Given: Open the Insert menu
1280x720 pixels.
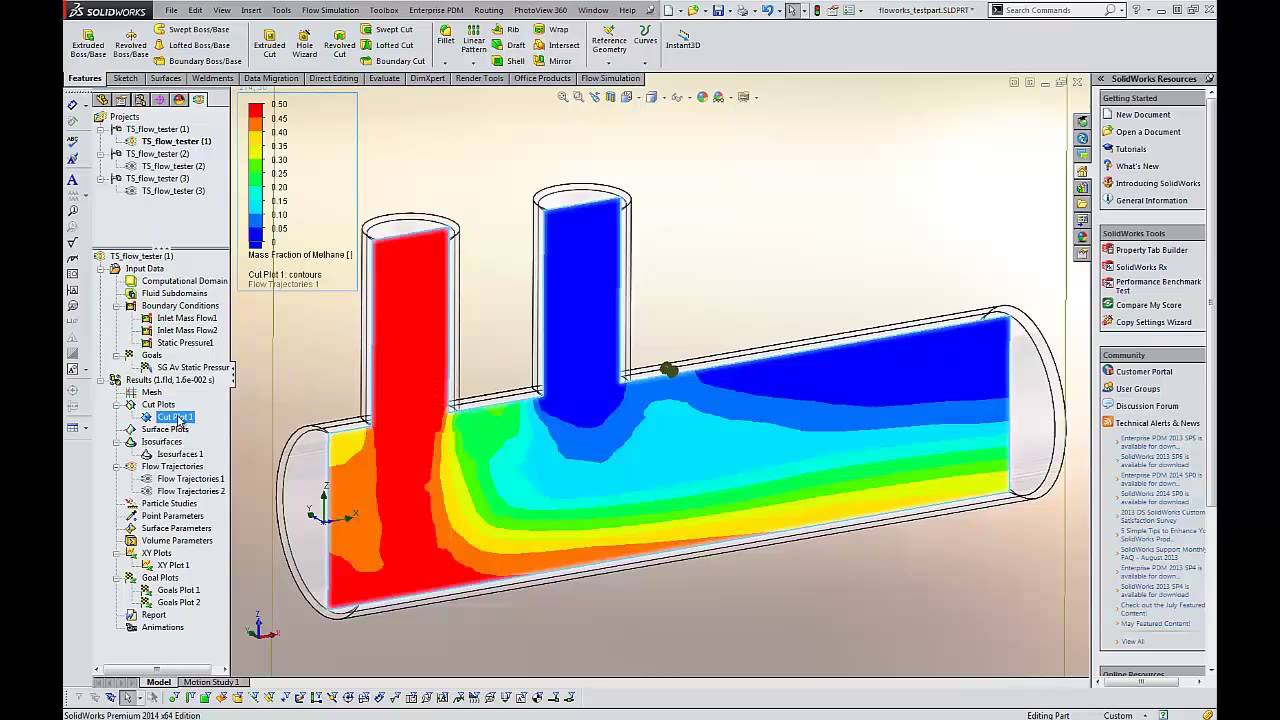Looking at the screenshot, I should coord(251,10).
